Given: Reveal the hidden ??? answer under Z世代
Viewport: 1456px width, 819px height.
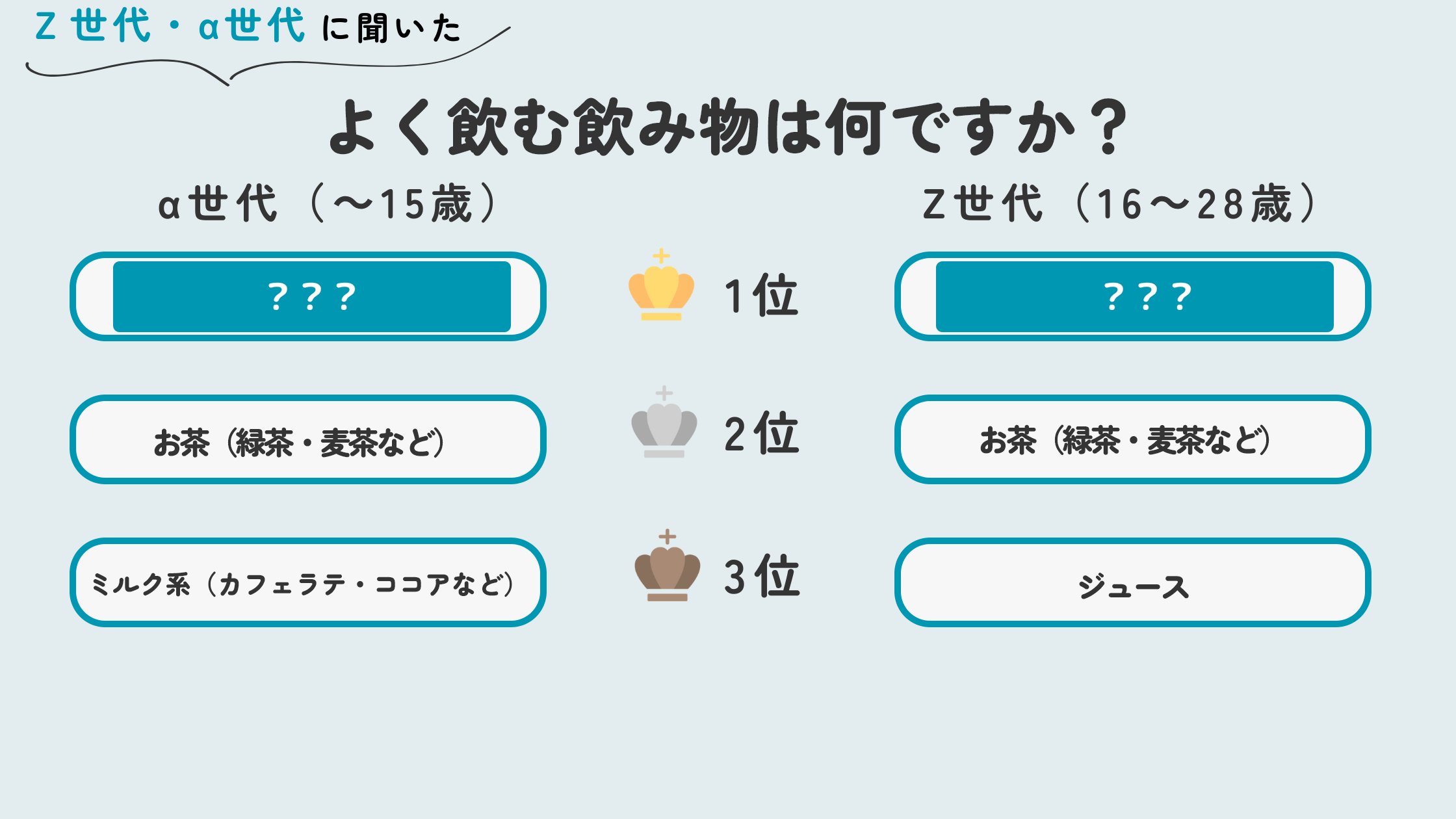Looking at the screenshot, I should coord(1134,296).
